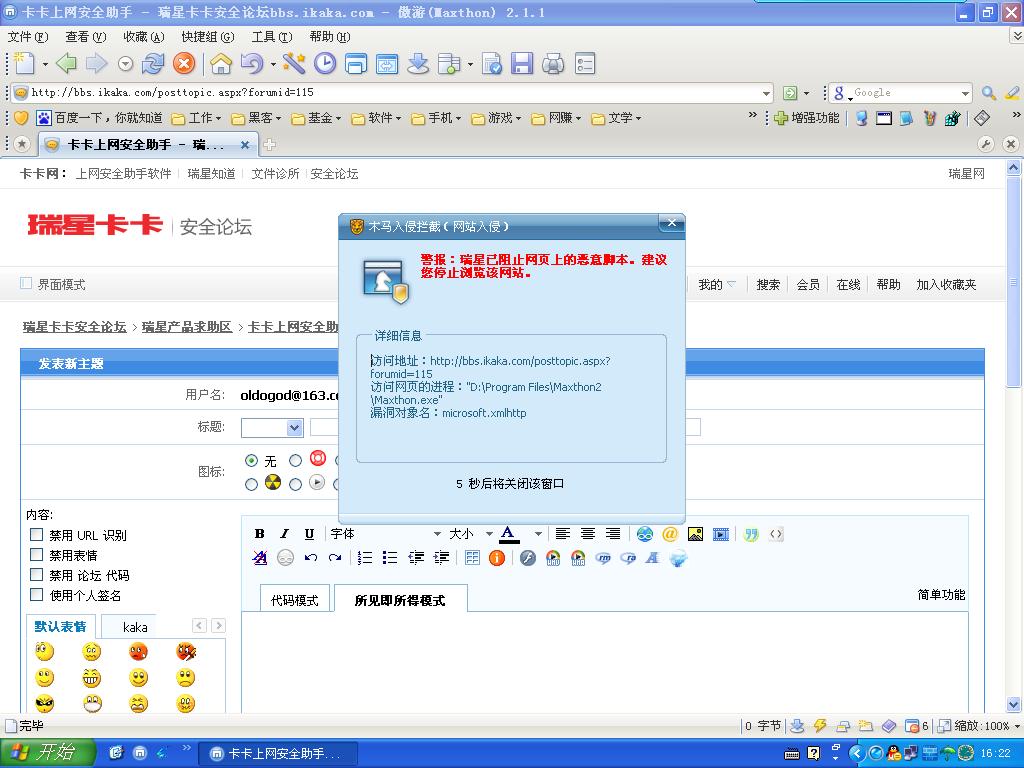Viewport: 1024px width, 768px height.
Task: Select the radiation icon radio button
Action: point(251,484)
